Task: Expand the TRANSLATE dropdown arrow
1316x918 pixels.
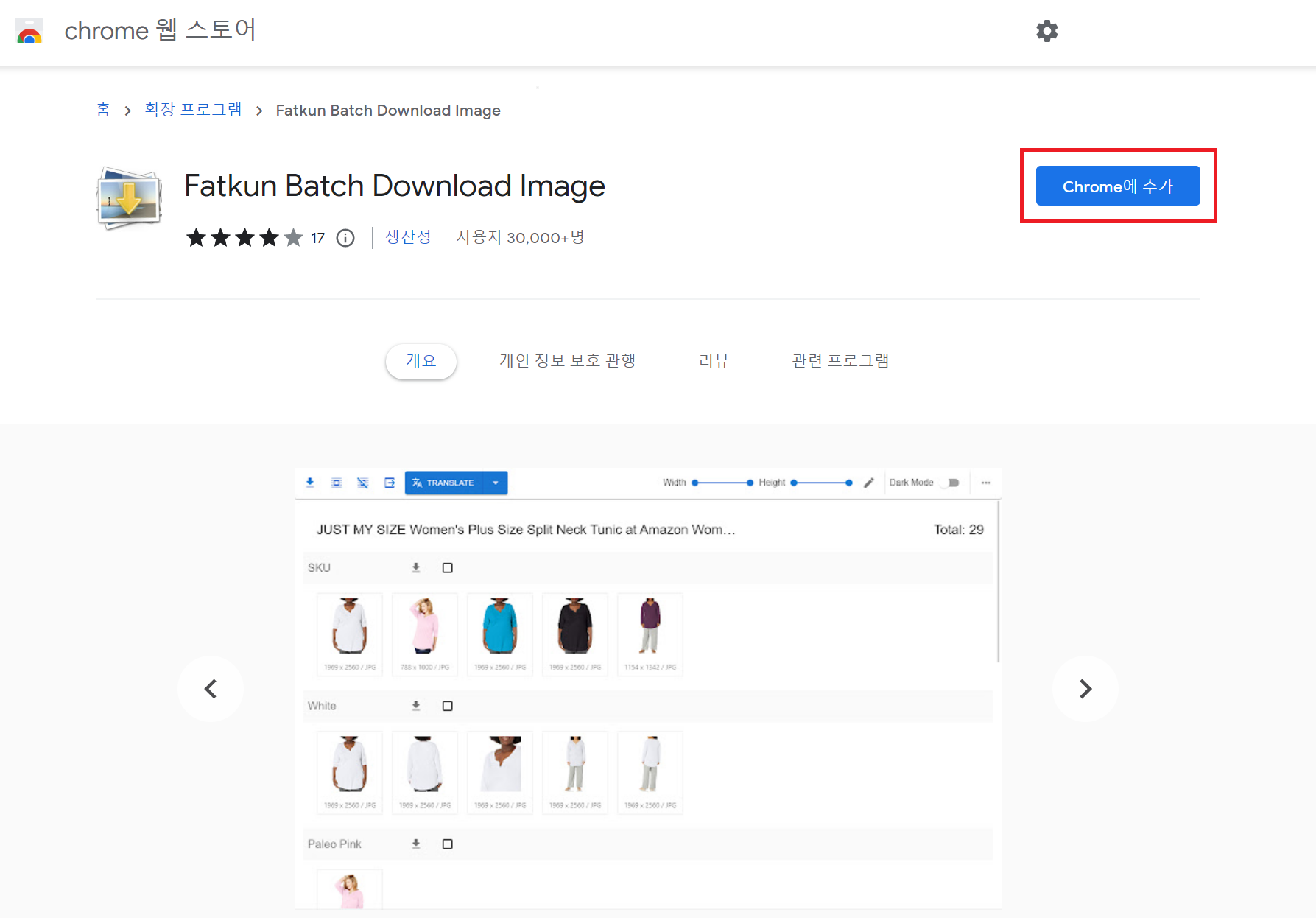Action: click(496, 483)
